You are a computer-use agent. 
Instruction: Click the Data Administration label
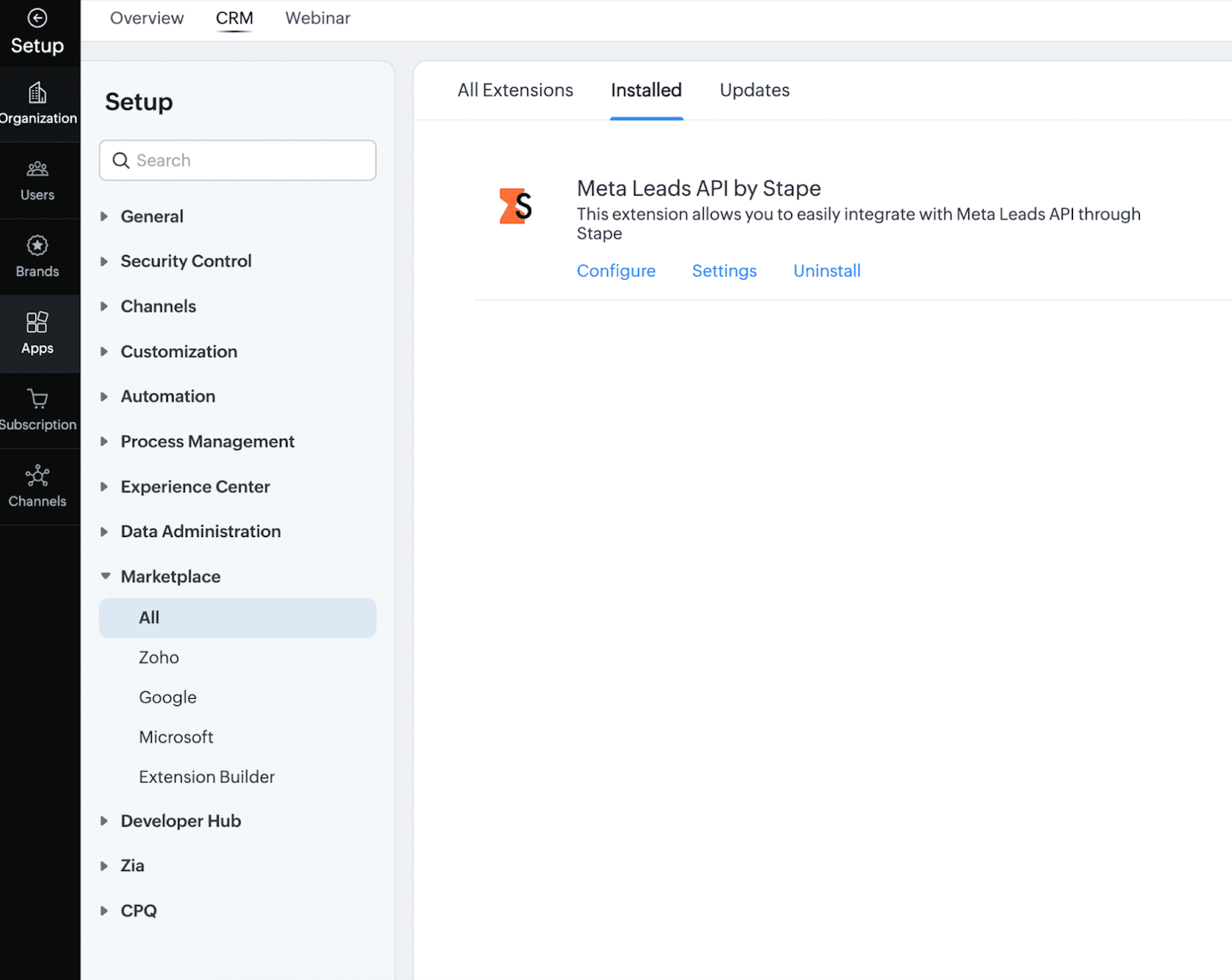(201, 531)
